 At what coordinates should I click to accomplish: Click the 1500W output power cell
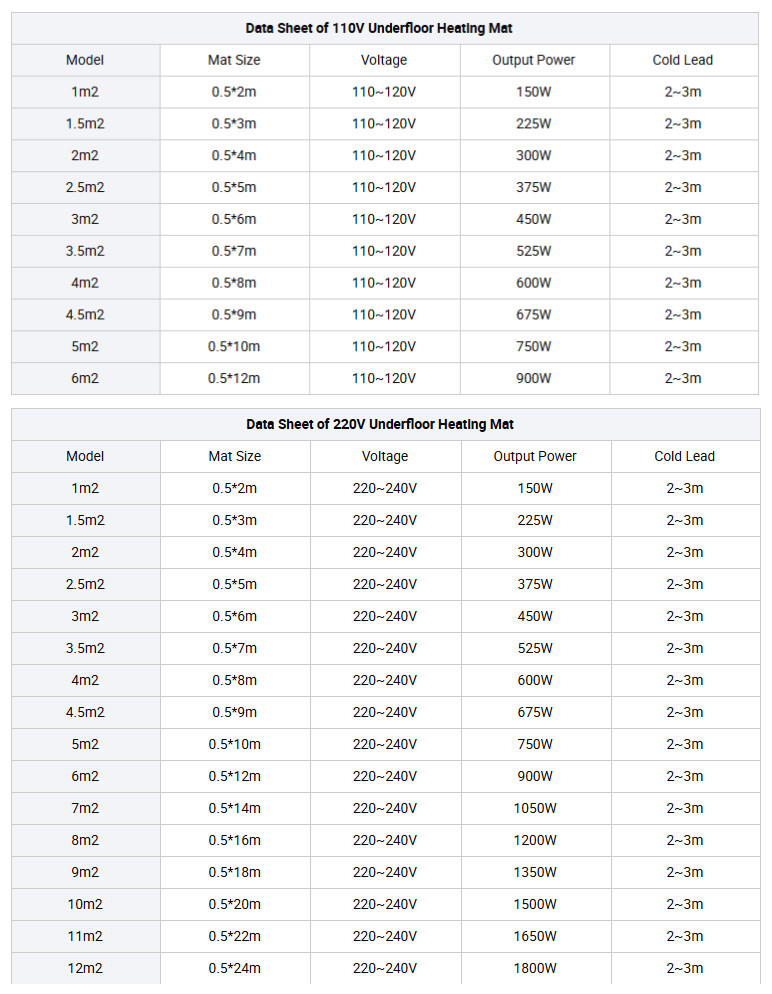(535, 904)
